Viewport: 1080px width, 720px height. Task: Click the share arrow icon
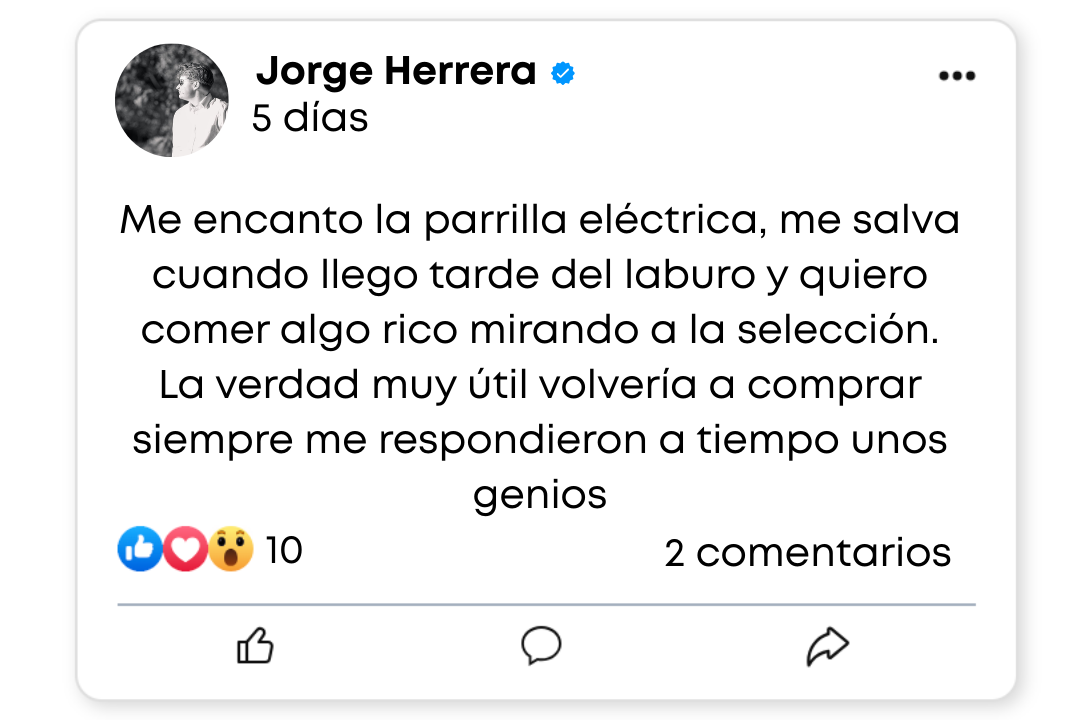pos(827,646)
